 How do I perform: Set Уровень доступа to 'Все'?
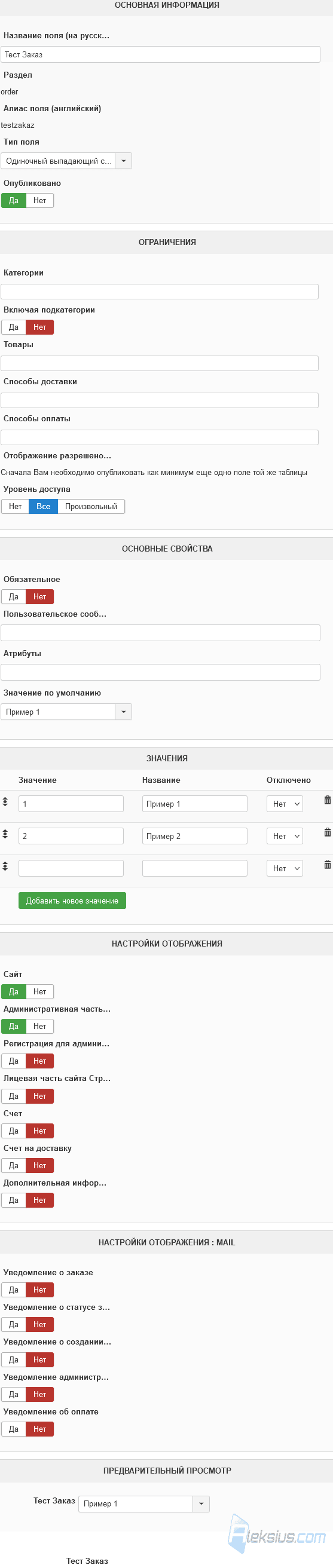click(43, 507)
